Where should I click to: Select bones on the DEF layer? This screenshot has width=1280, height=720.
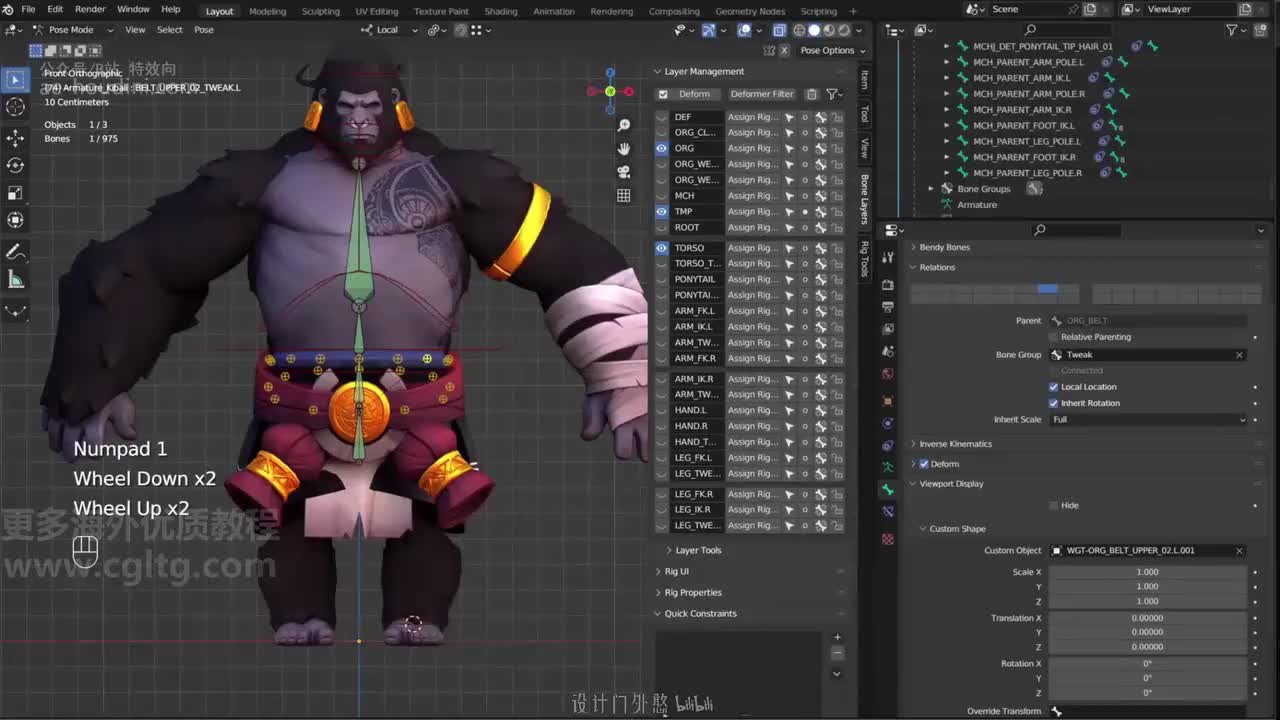789,117
